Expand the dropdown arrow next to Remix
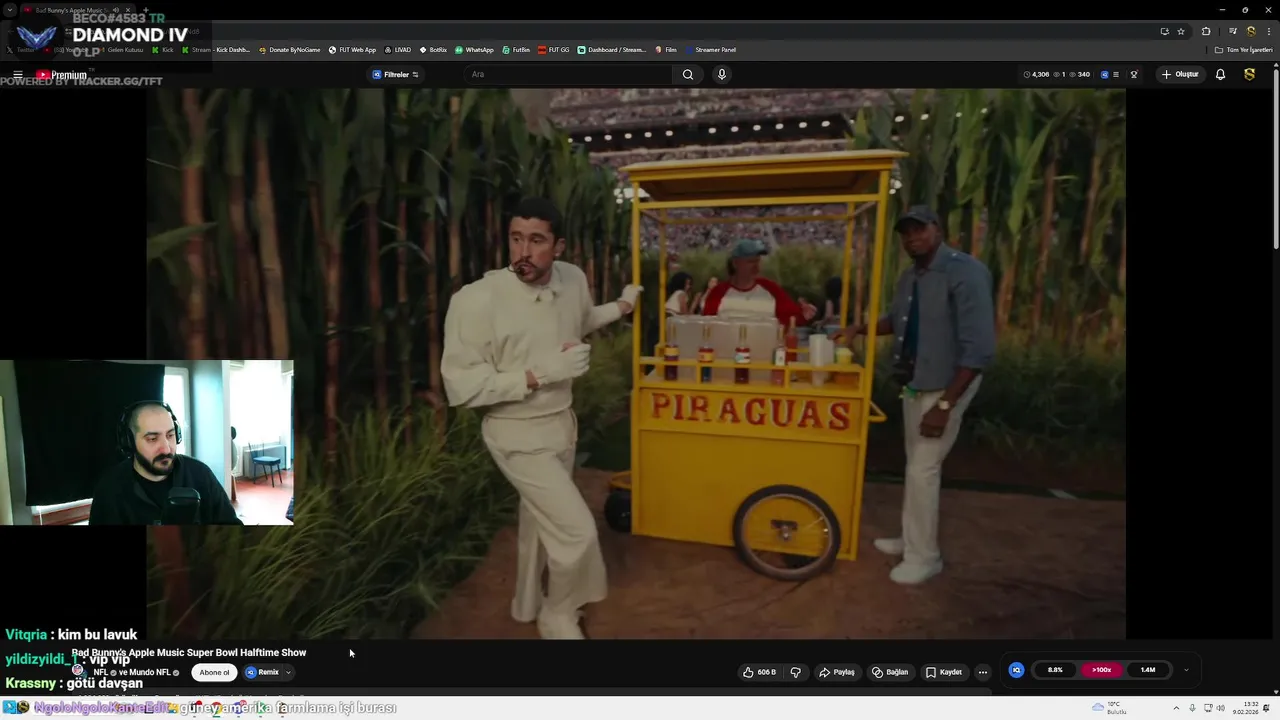Viewport: 1280px width, 720px height. coord(288,672)
